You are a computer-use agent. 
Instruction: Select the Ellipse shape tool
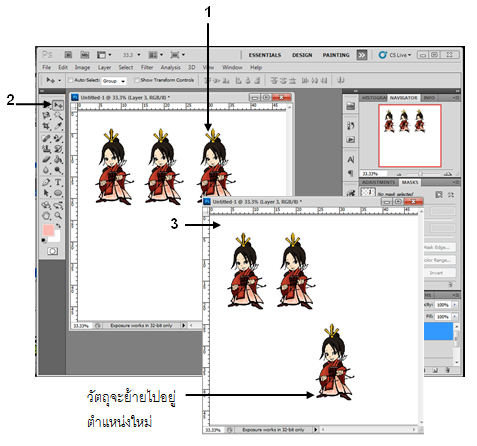tap(58, 193)
